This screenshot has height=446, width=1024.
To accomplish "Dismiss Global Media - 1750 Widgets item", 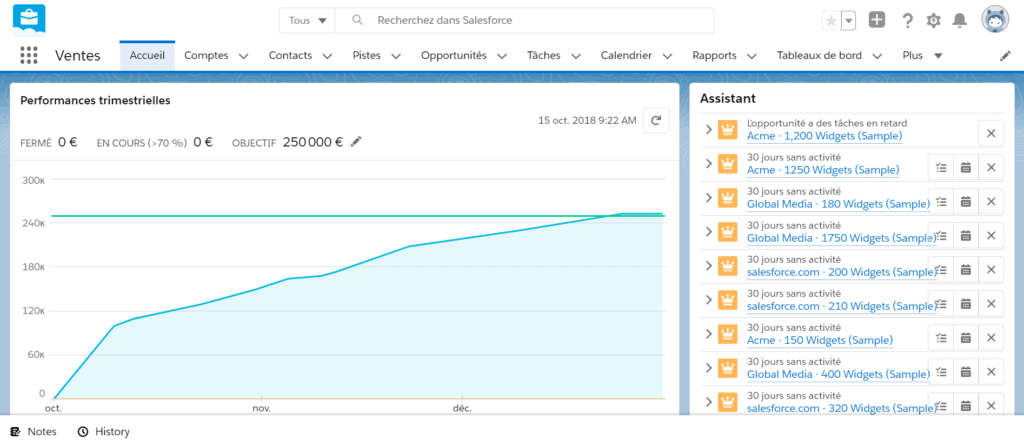I will pyautogui.click(x=991, y=235).
